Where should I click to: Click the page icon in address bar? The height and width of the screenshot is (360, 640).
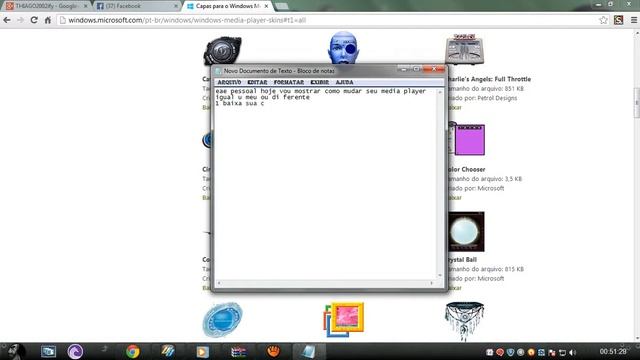(x=63, y=20)
